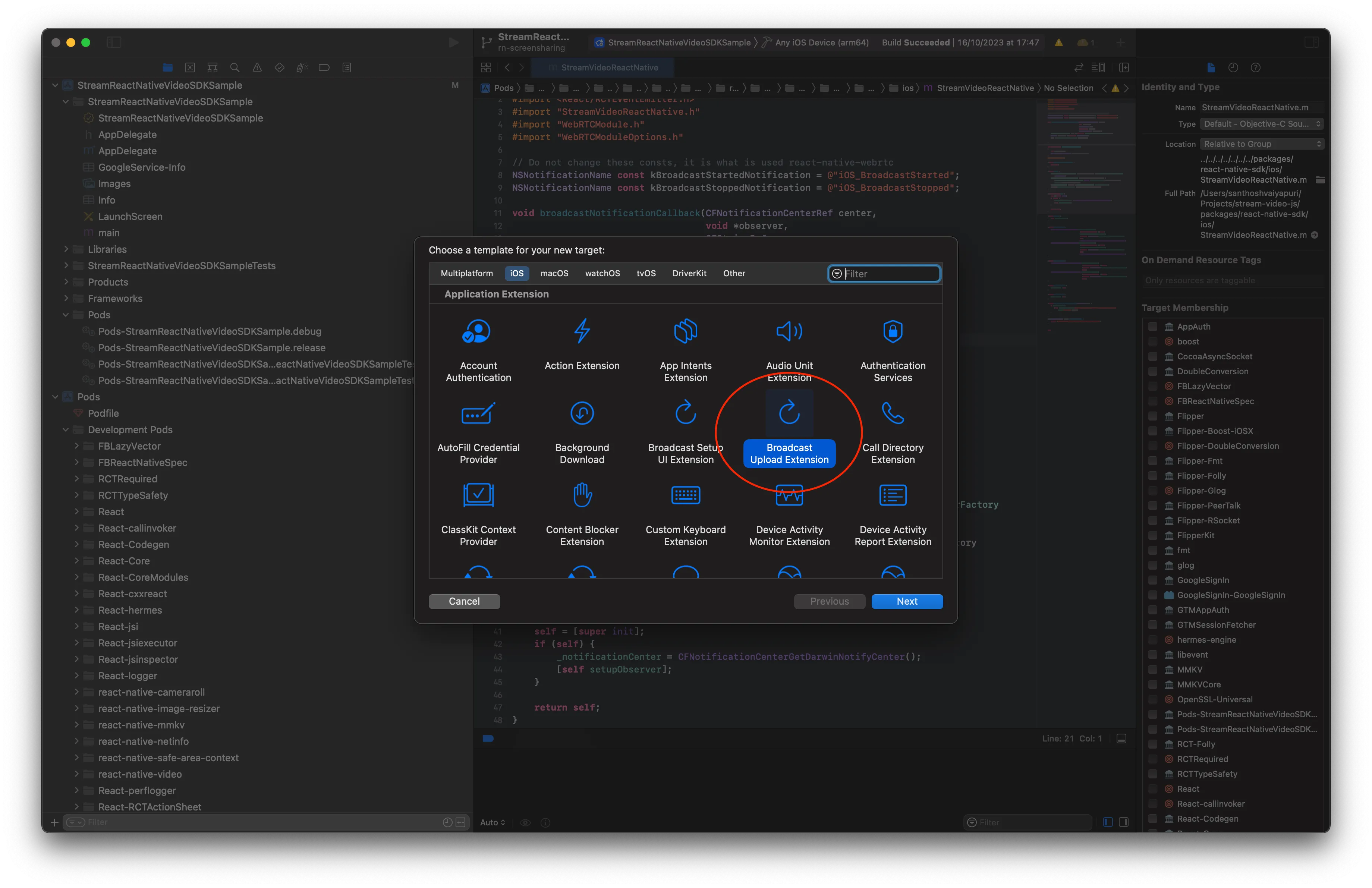Expand the Libraries group in navigator
Viewport: 1372px width, 888px height.
click(x=66, y=249)
